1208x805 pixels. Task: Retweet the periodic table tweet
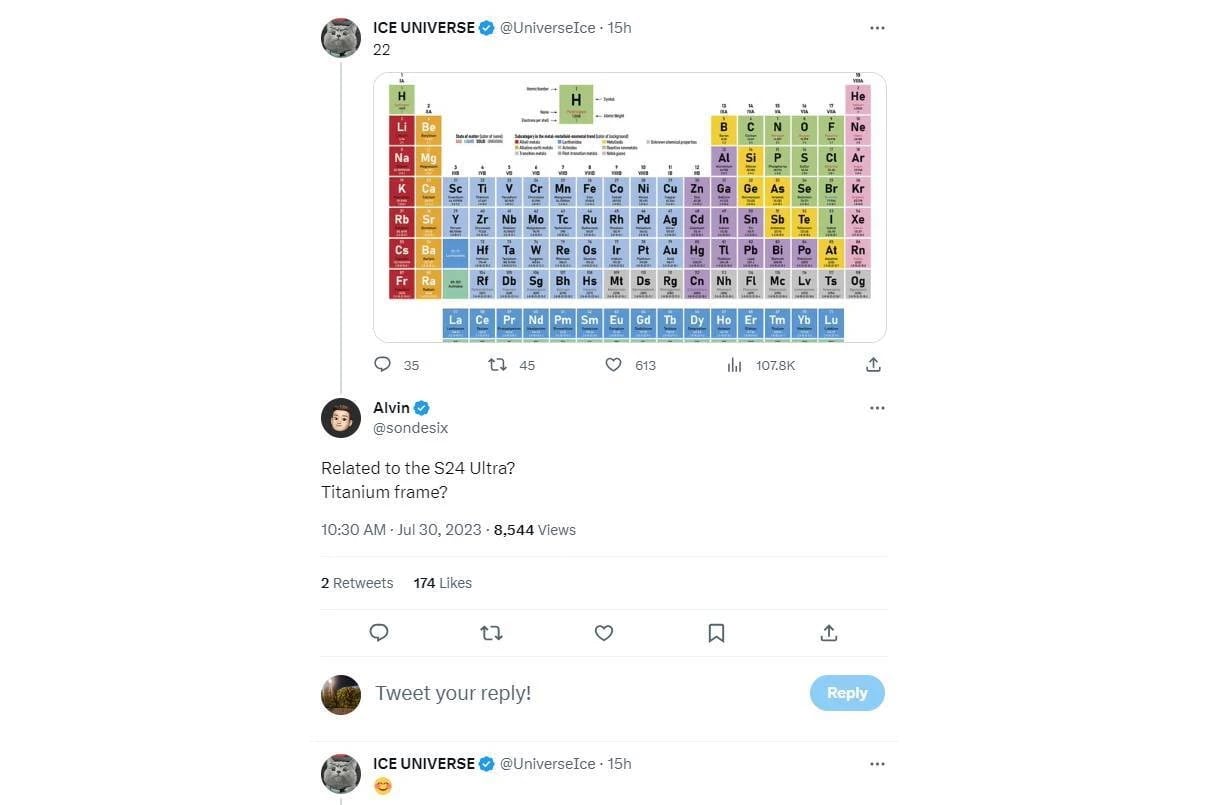[x=497, y=364]
